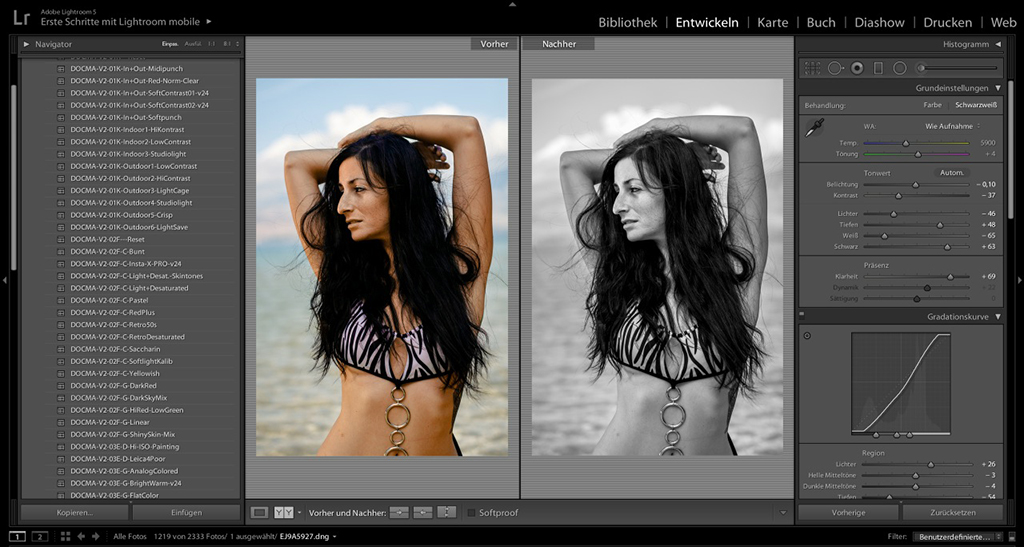Image resolution: width=1024 pixels, height=547 pixels.
Task: Select the Graduated Filter tool icon
Action: (878, 68)
